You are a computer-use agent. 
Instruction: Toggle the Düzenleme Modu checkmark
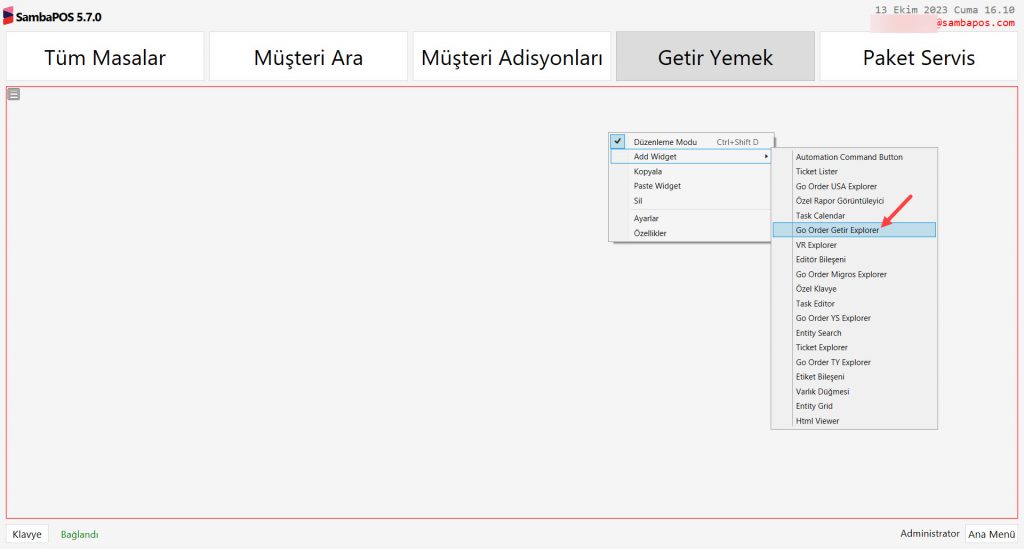click(619, 142)
